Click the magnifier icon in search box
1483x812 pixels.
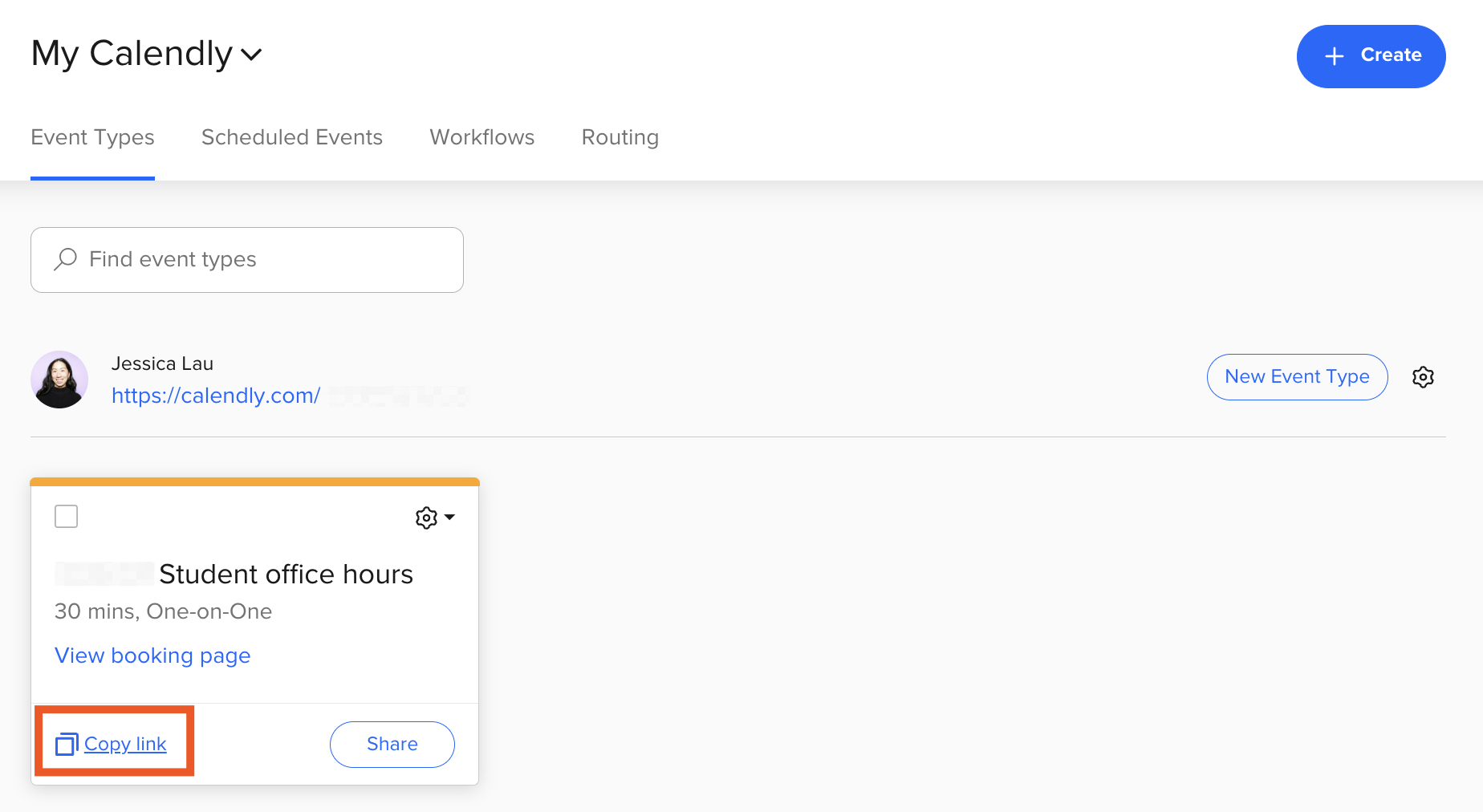click(x=65, y=259)
